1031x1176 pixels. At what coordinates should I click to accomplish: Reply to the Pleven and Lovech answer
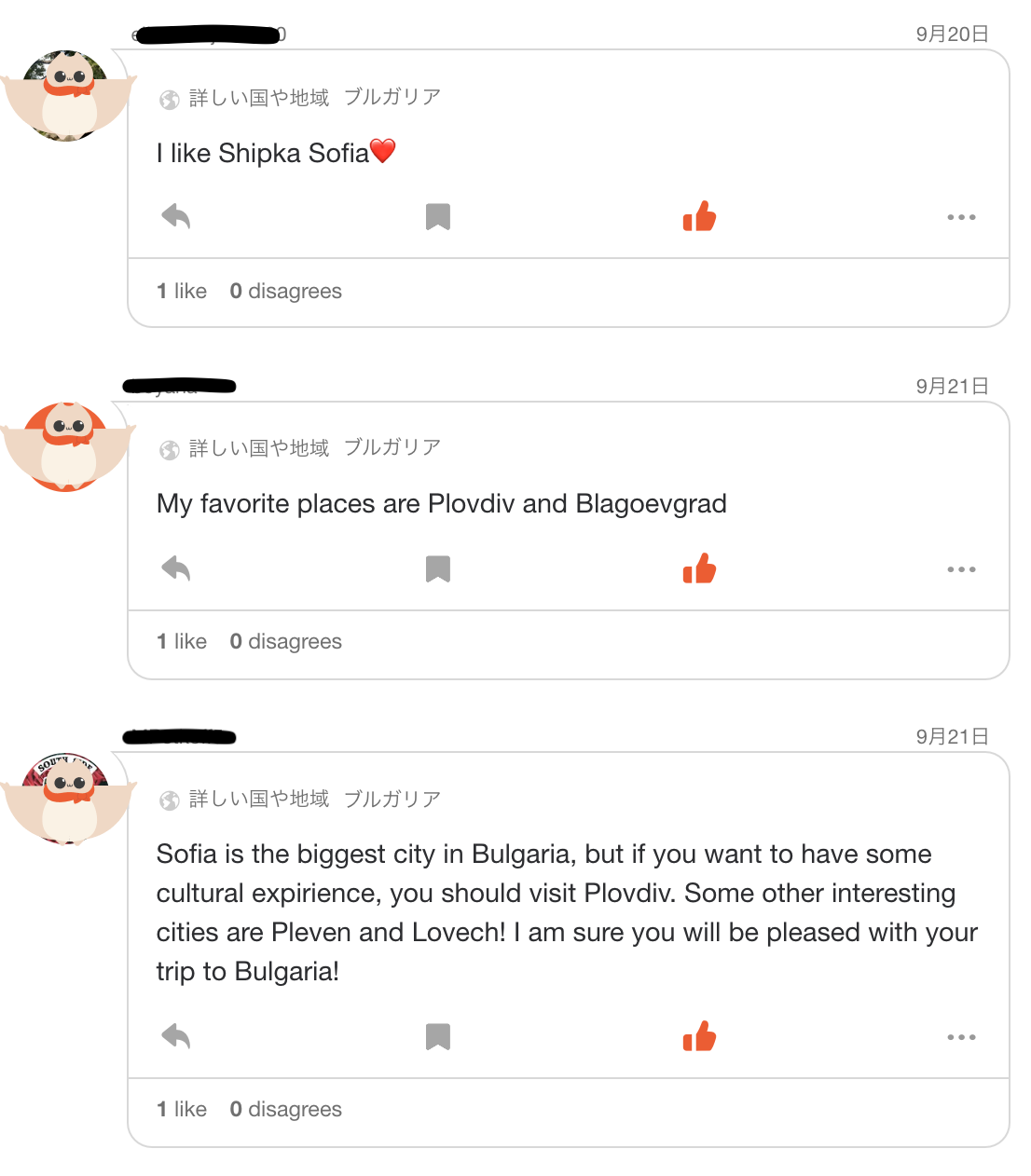(175, 1036)
